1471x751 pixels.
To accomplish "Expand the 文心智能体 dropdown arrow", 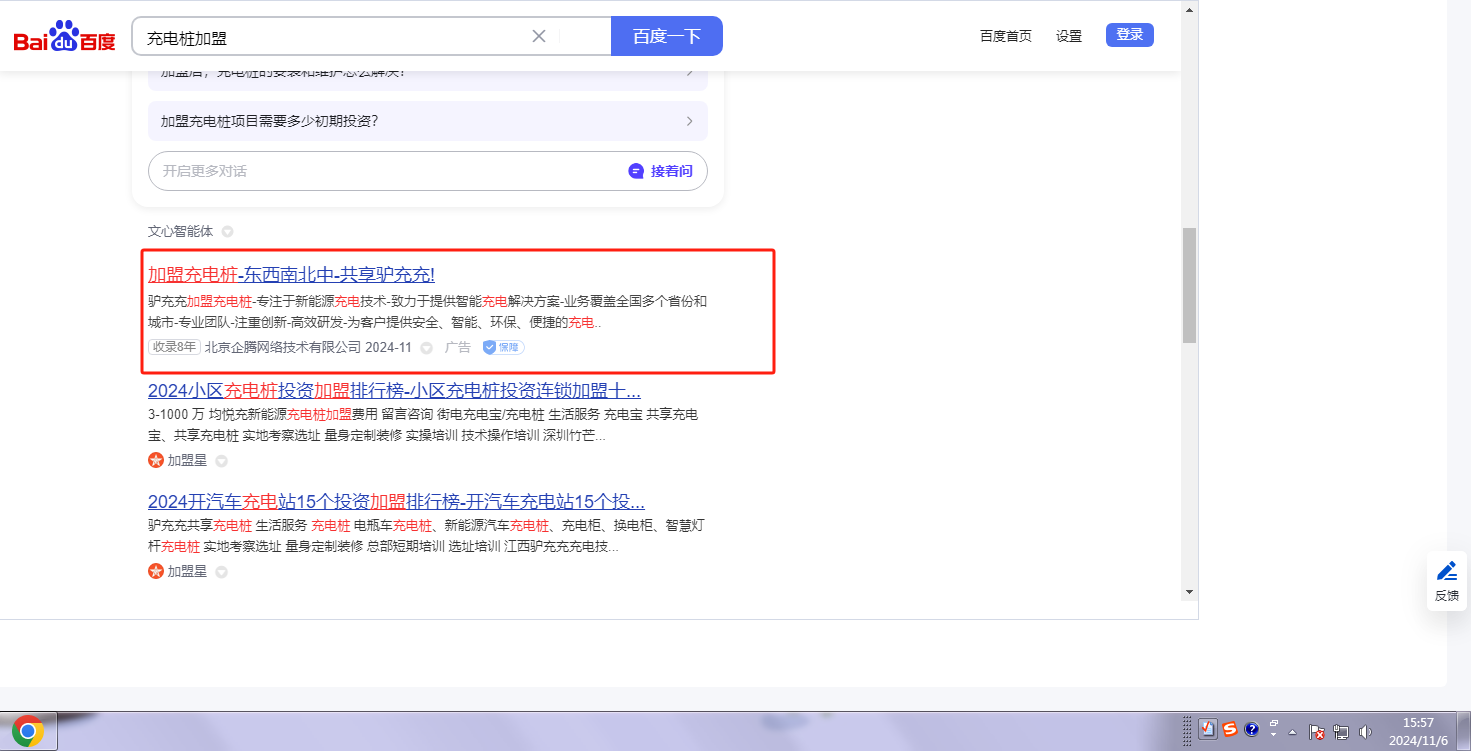I will pos(227,232).
